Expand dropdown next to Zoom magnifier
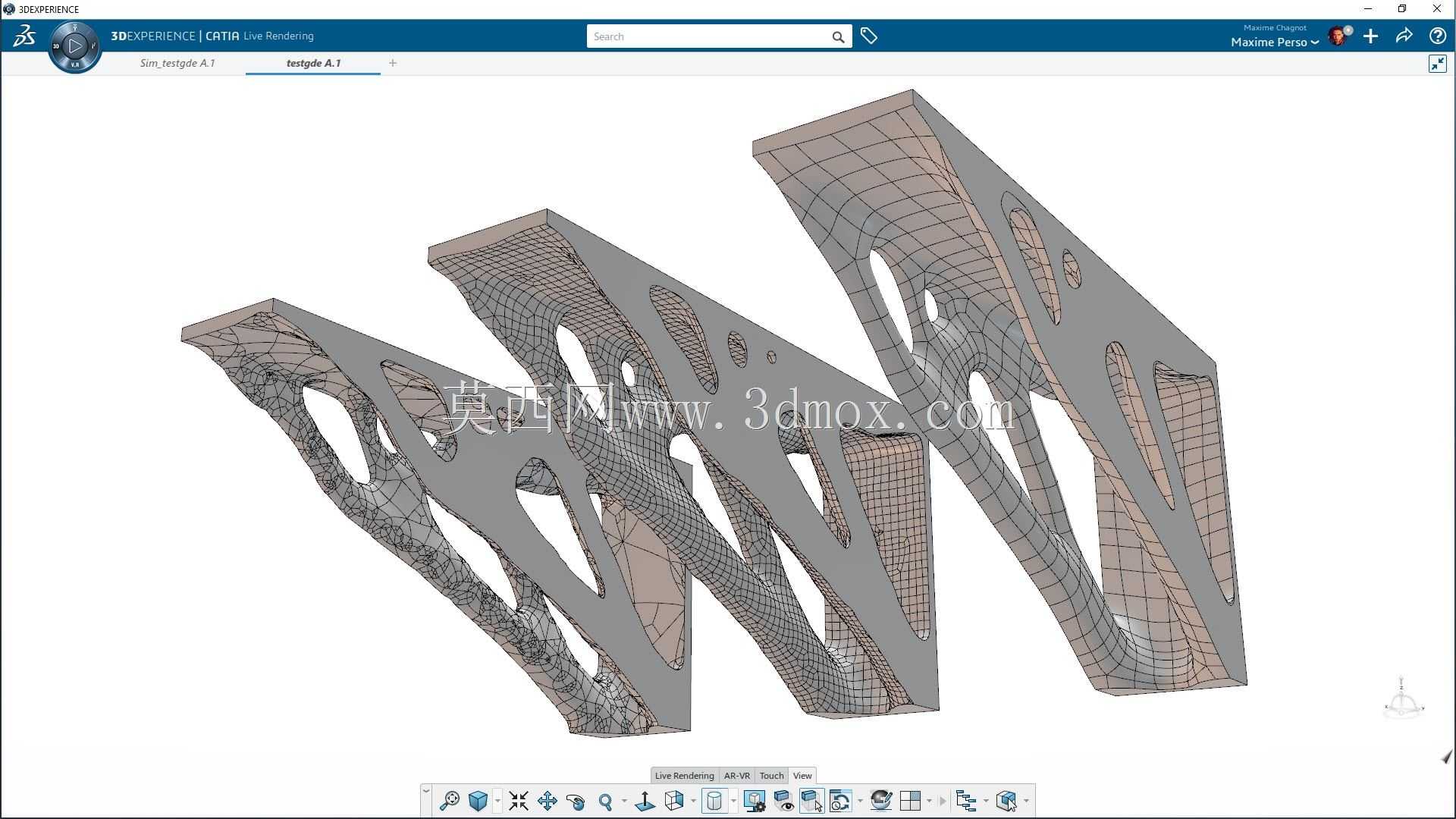 pyautogui.click(x=624, y=801)
